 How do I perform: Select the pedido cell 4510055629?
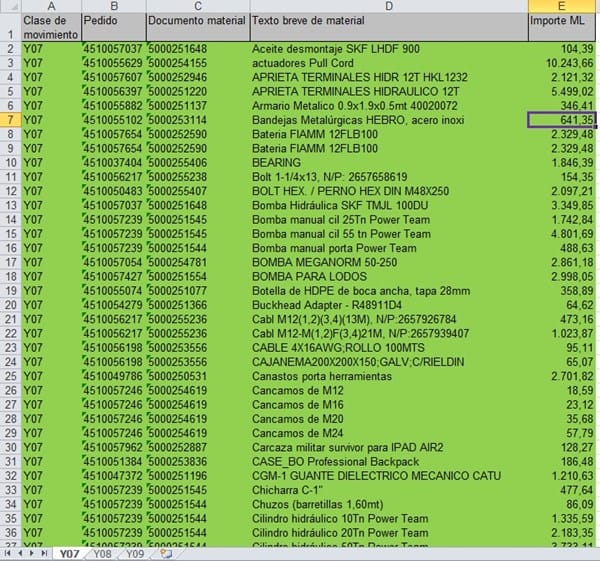[x=114, y=63]
